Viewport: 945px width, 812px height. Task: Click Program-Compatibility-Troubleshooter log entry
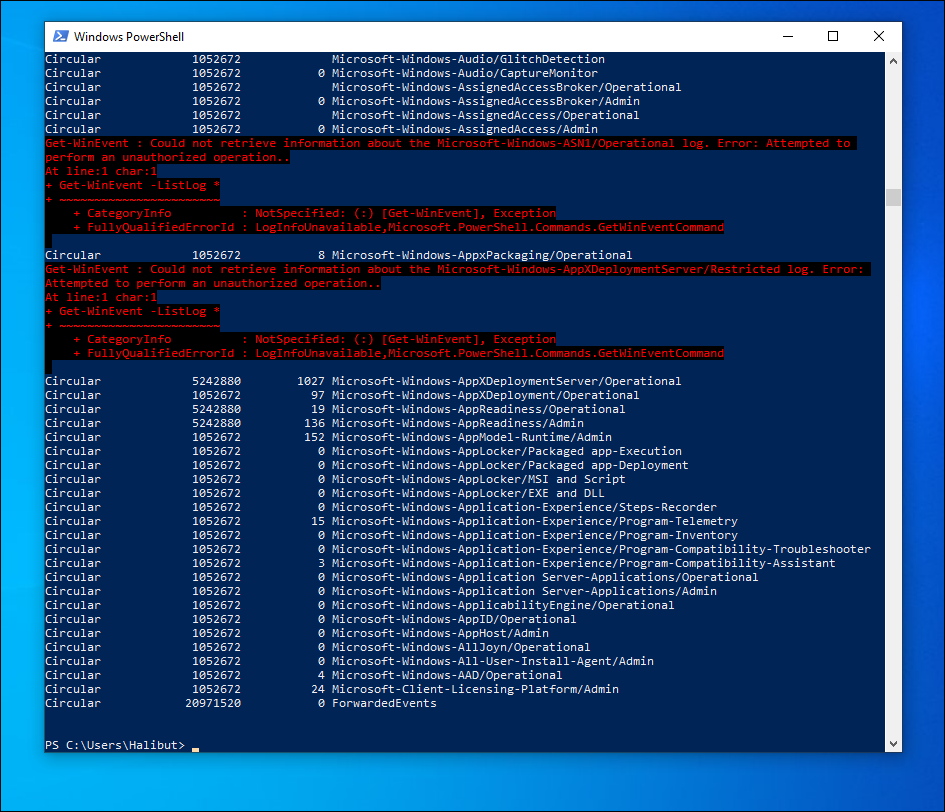pos(601,549)
